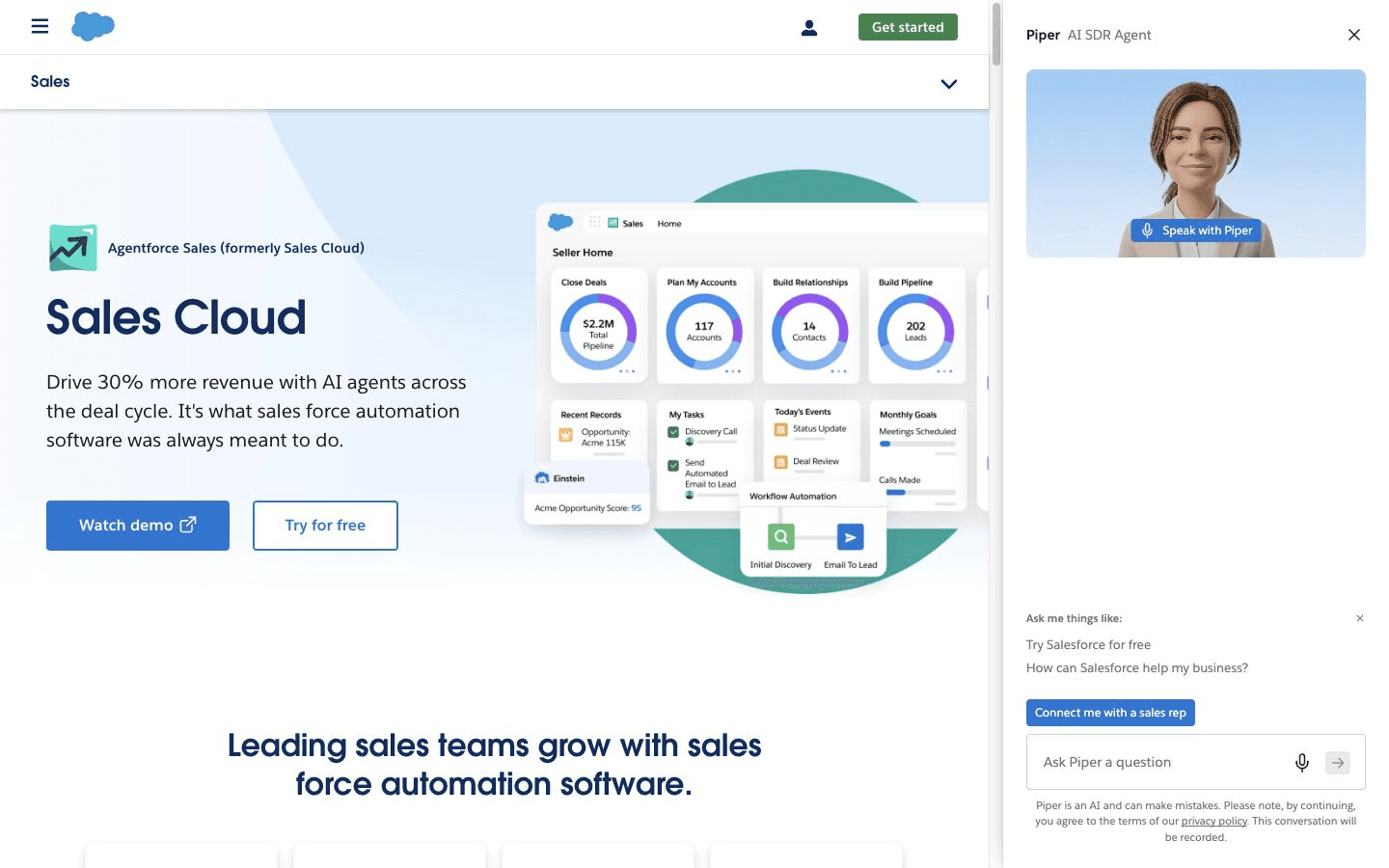Click the Sales Cloud main heading
The image size is (1389, 868).
click(177, 317)
